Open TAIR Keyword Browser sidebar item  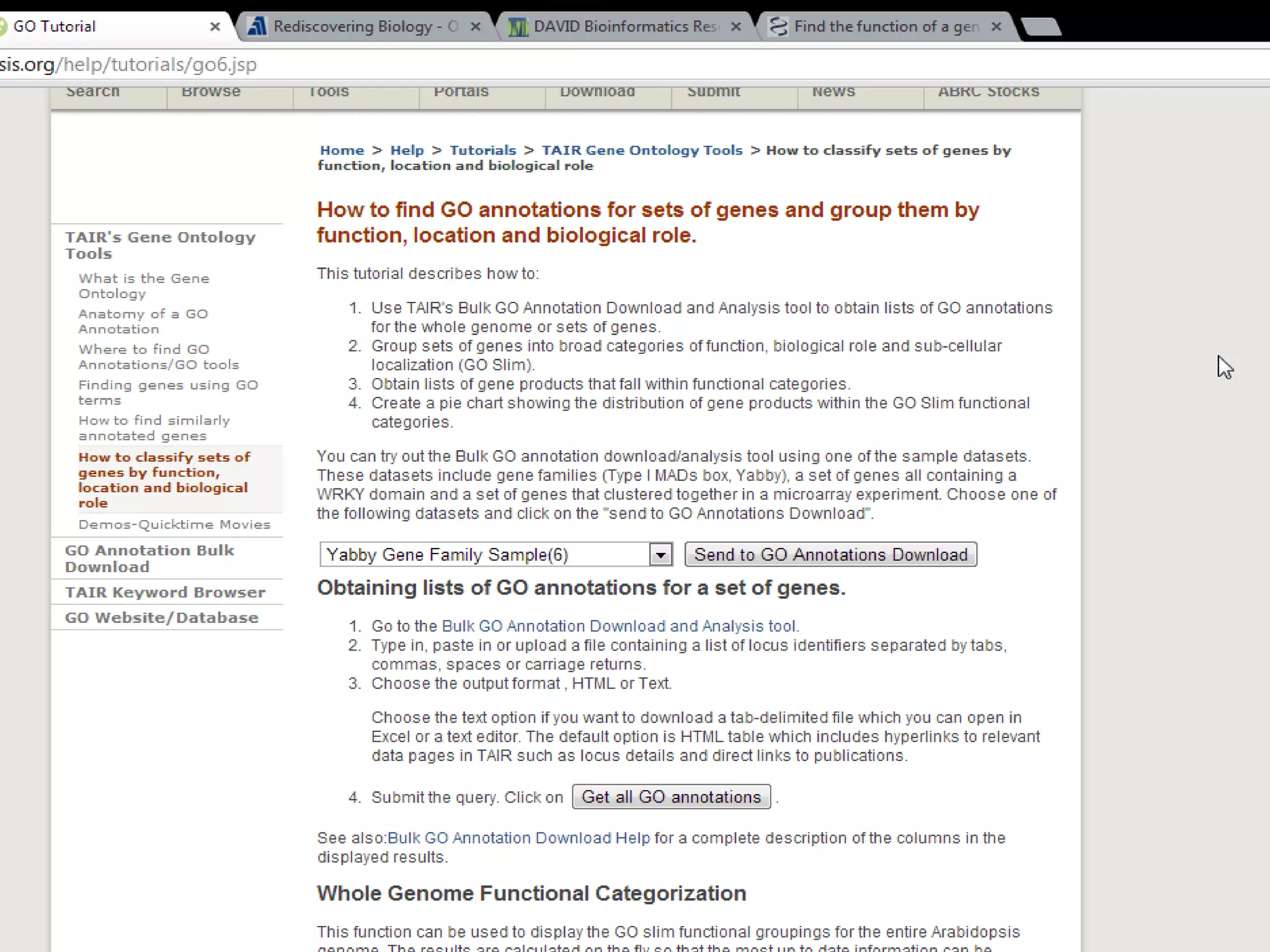coord(165,592)
